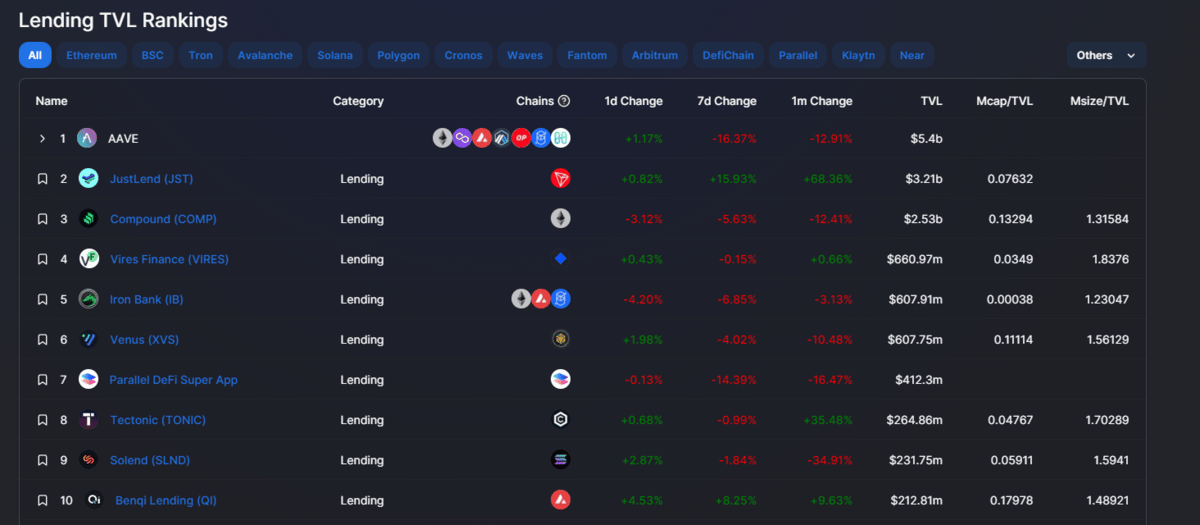
Task: Bookmark Vires Finance (VIRES)
Action: [x=42, y=259]
